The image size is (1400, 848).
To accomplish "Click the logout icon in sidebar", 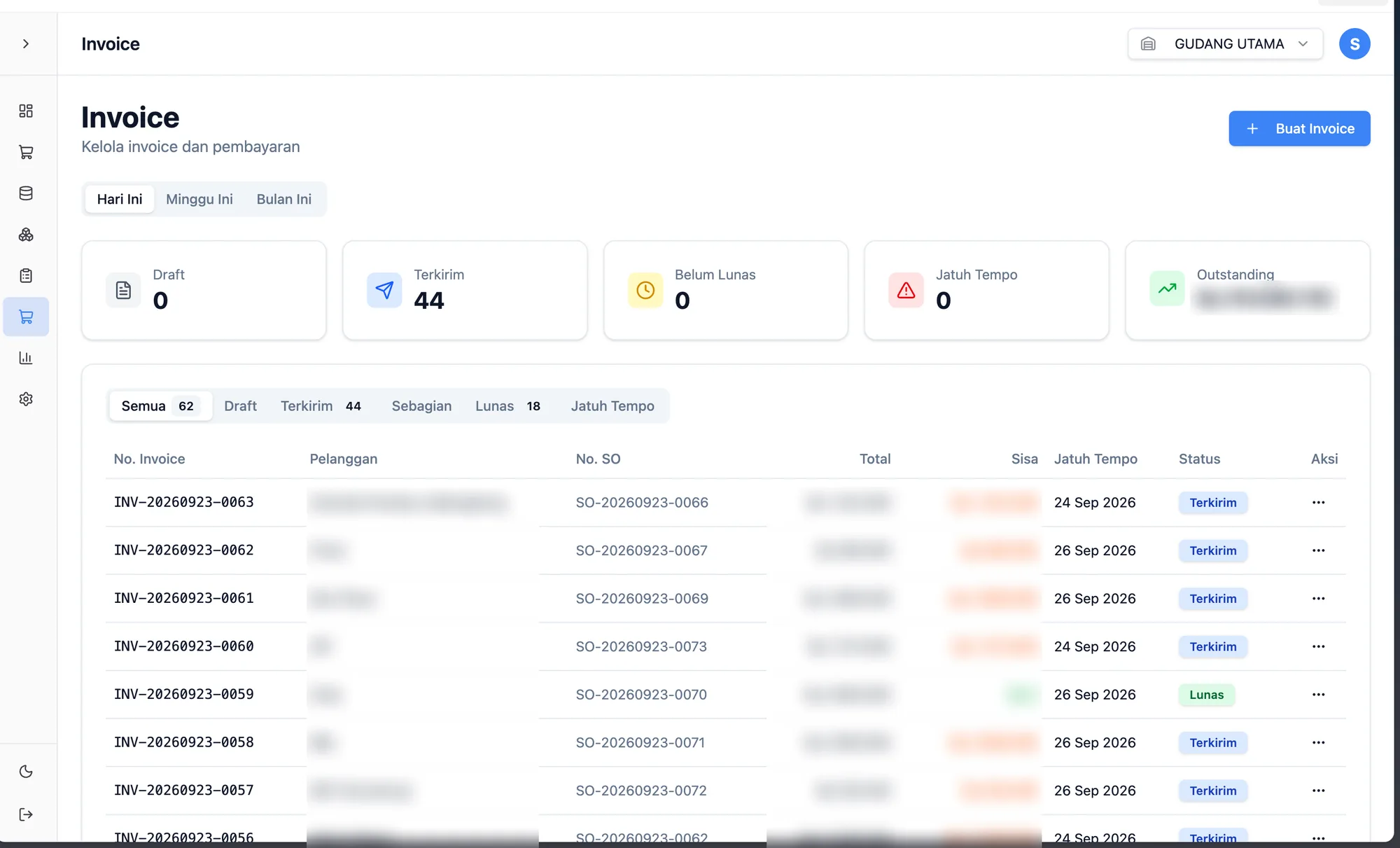I will click(26, 814).
